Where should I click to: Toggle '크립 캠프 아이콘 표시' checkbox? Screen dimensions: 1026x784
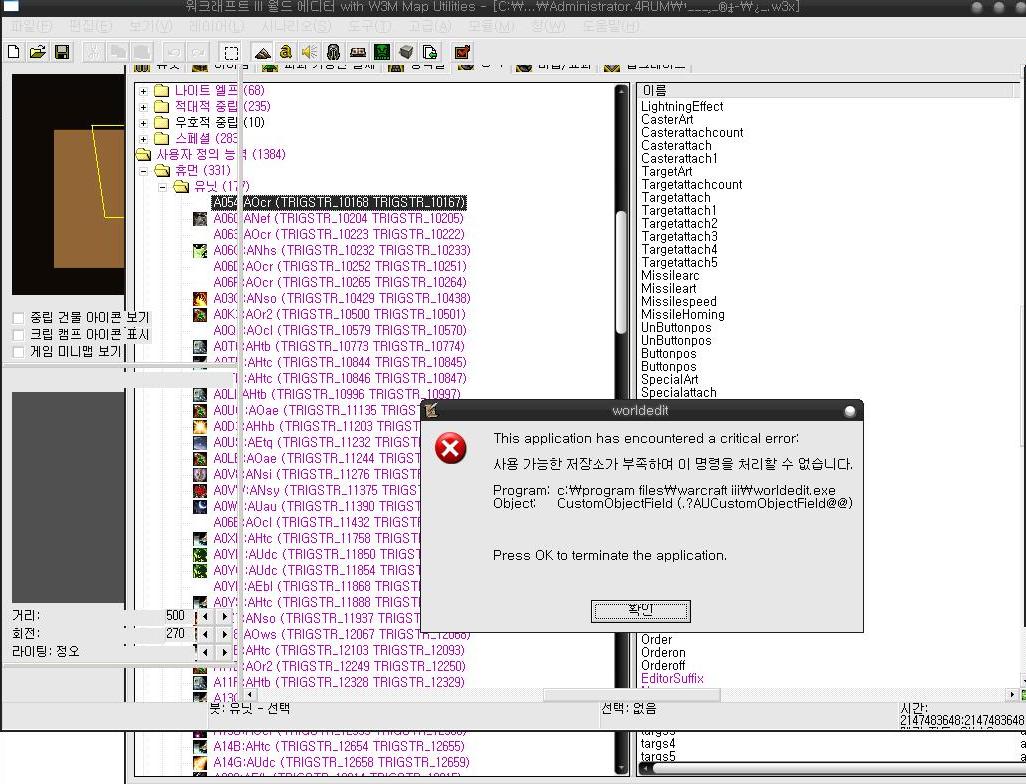pos(18,335)
